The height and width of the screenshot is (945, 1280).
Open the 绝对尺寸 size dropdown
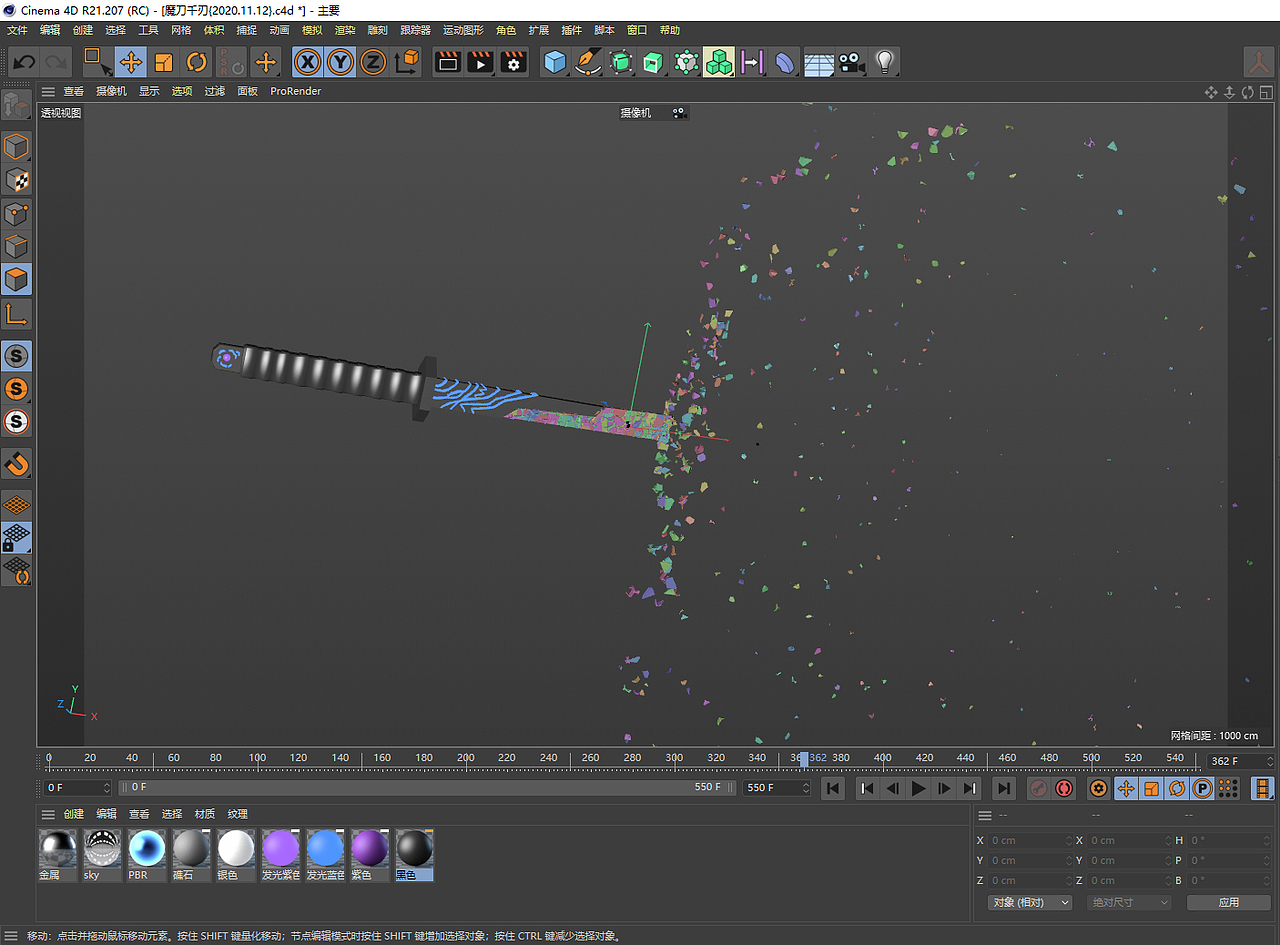point(1128,902)
